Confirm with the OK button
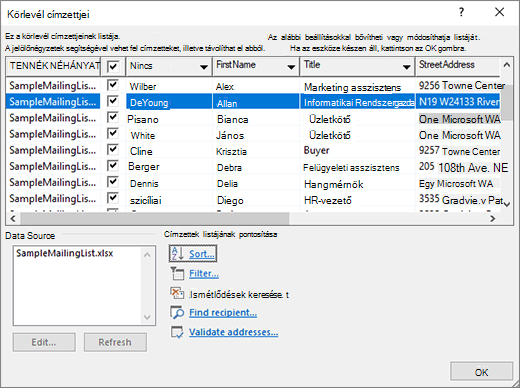Image resolution: width=520 pixels, height=388 pixels. point(481,371)
